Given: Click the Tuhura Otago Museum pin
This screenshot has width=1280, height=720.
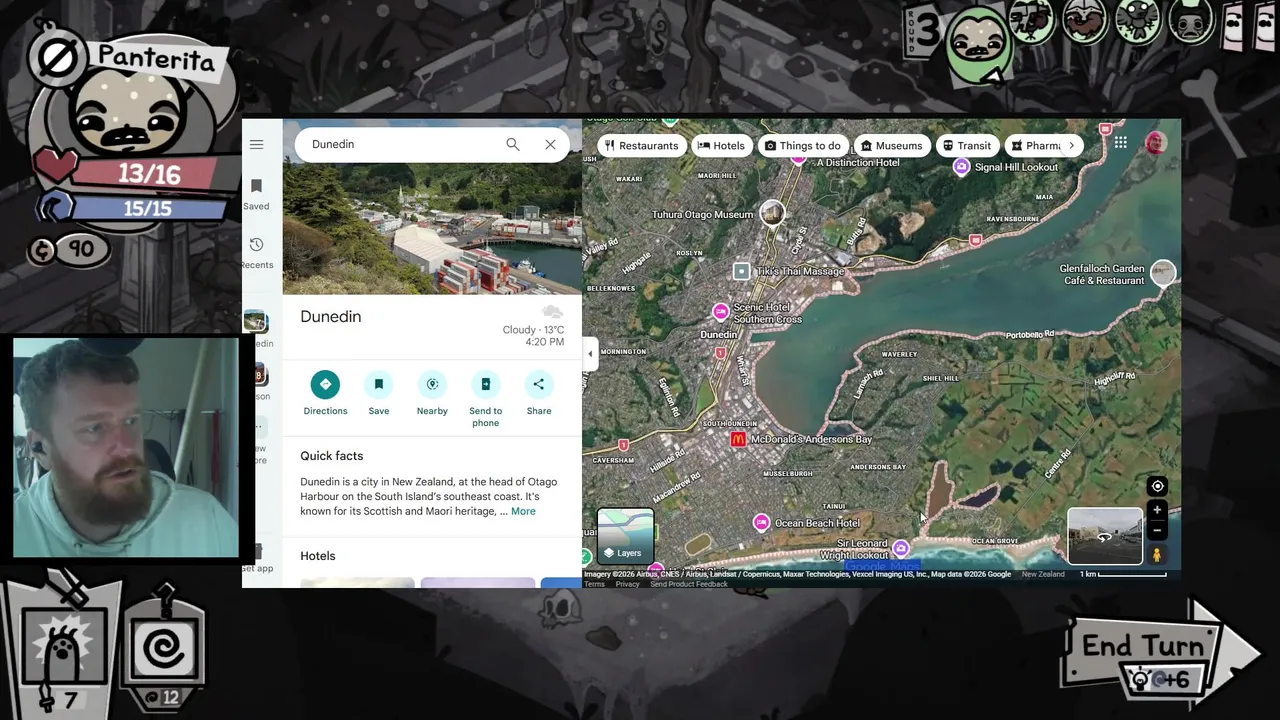Looking at the screenshot, I should point(772,212).
